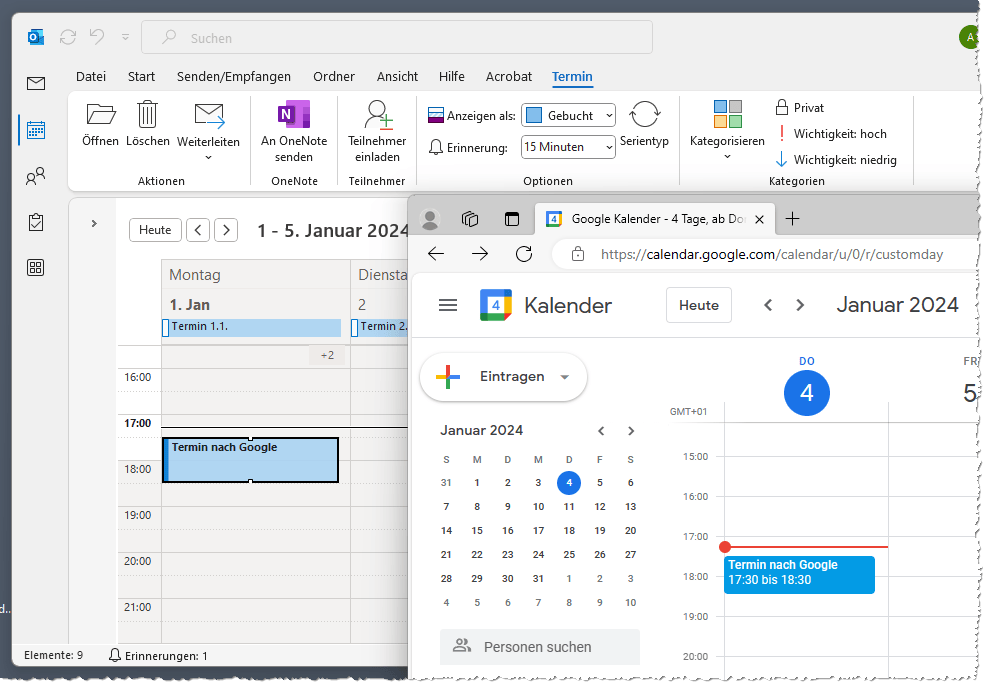This screenshot has height=687, width=986.
Task: Switch to the Start ribbon tab
Action: click(x=141, y=77)
